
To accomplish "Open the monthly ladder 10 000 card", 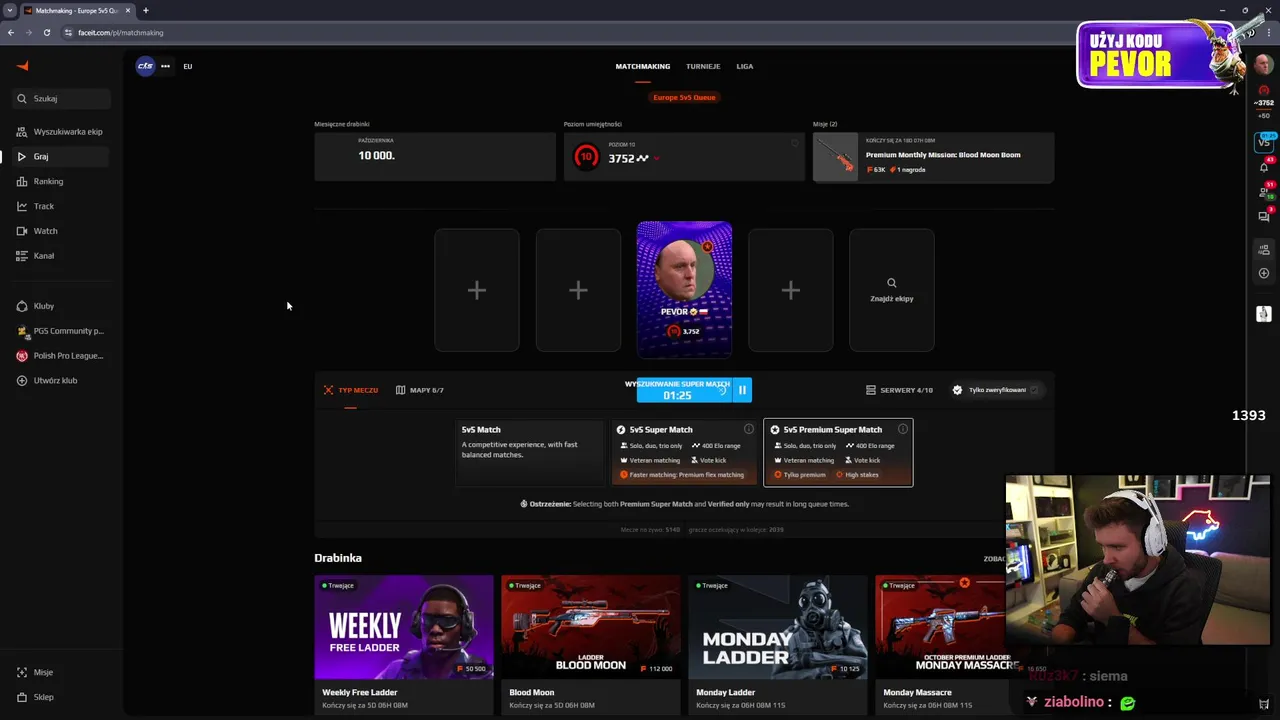I will [435, 156].
